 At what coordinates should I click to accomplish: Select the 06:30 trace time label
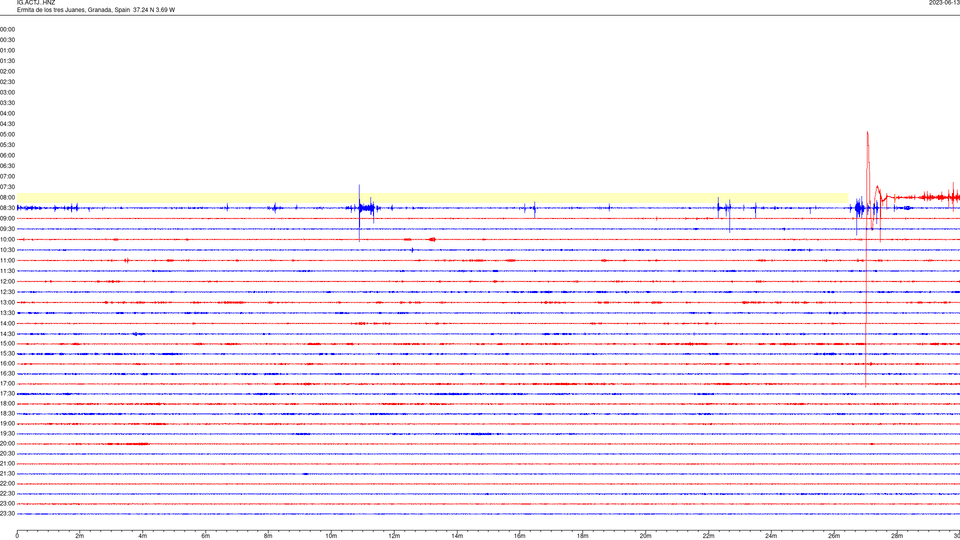coord(7,165)
